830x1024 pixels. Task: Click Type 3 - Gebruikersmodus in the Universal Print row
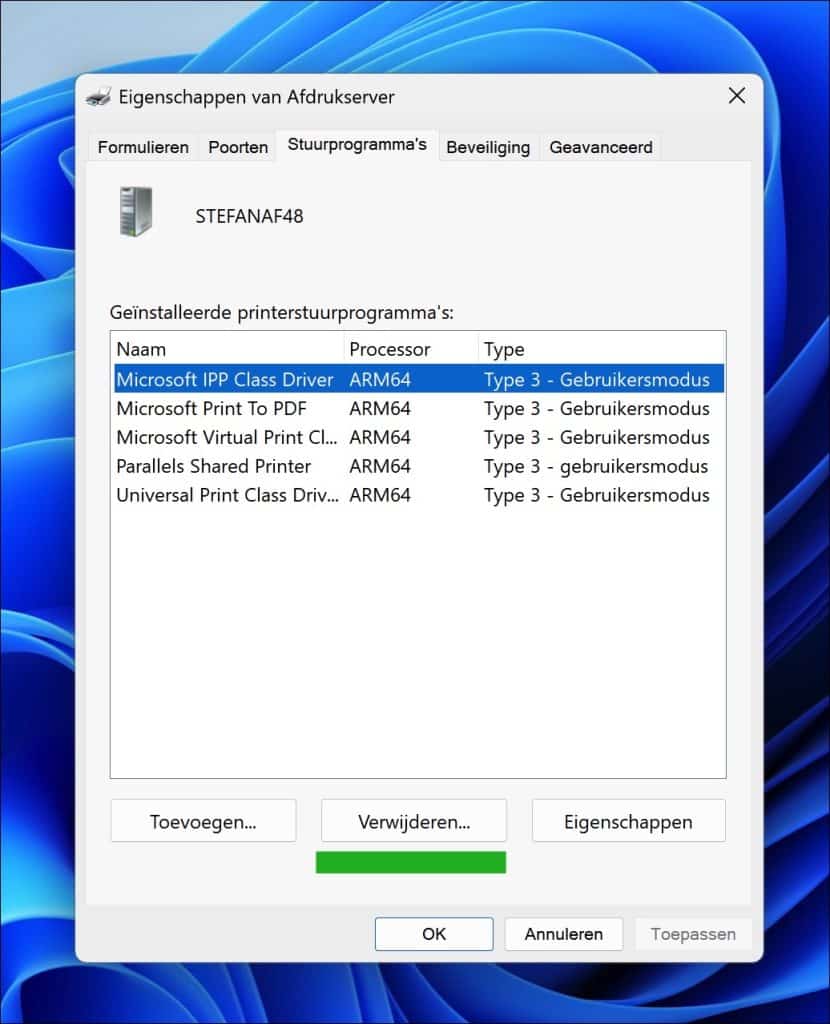click(x=596, y=495)
